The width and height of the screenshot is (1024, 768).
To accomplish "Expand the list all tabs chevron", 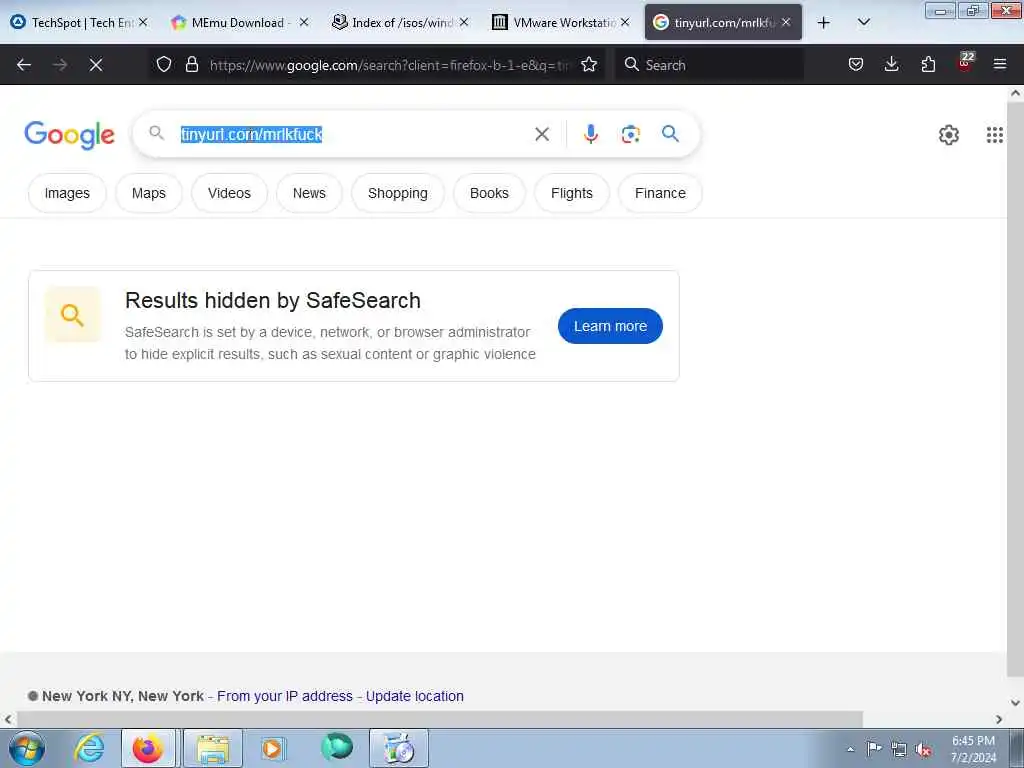I will (x=863, y=22).
